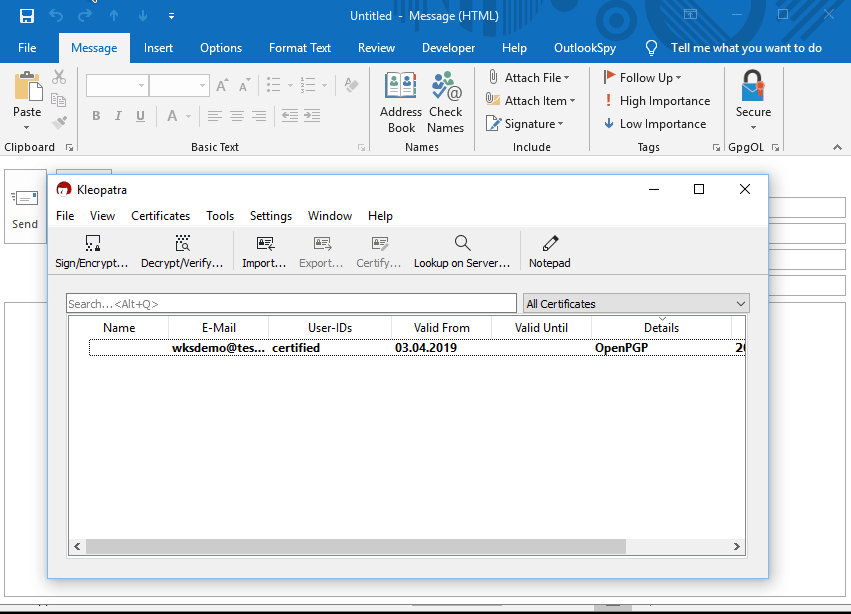Open the Certificates menu in Kleopatra
This screenshot has width=851, height=614.
(x=160, y=216)
